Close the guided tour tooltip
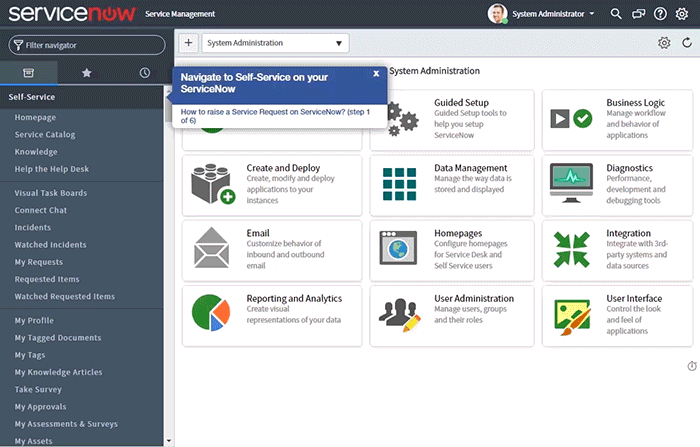This screenshot has width=700, height=447. [x=376, y=74]
